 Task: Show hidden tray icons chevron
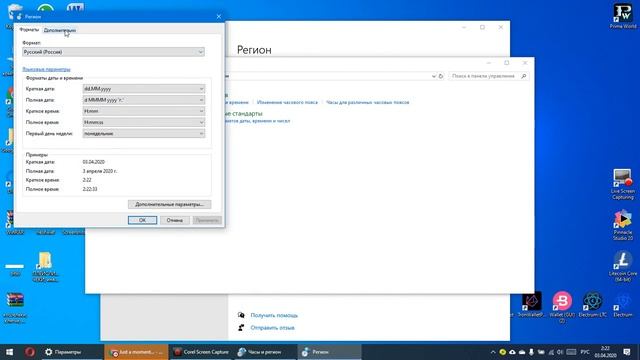coord(493,352)
